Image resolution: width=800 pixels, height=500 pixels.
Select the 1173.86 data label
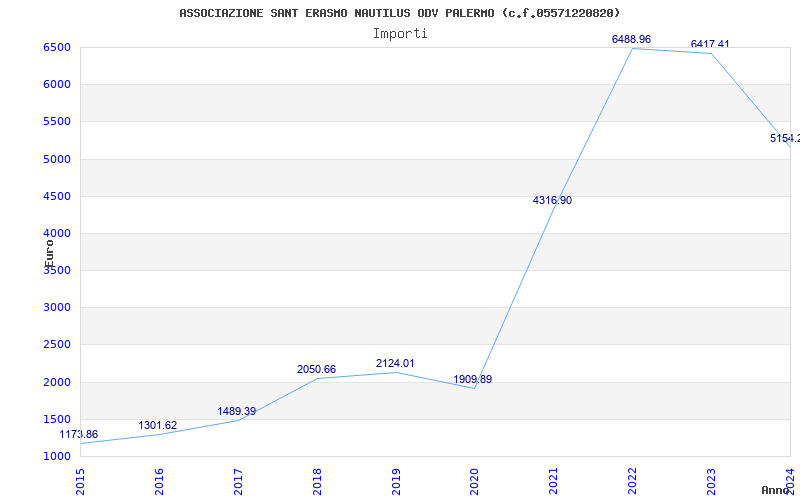pyautogui.click(x=79, y=435)
